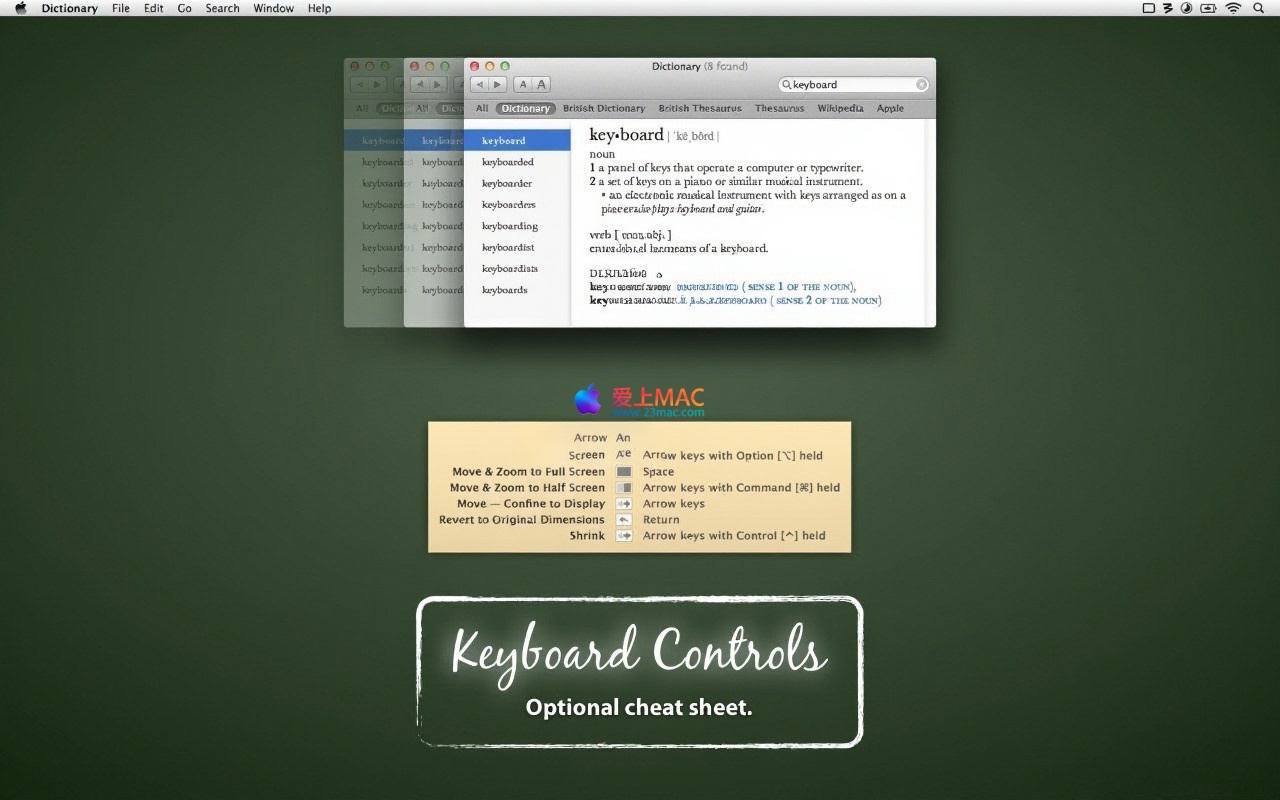The height and width of the screenshot is (800, 1280).
Task: Select 'keyboardist' in the results list
Action: 508,247
